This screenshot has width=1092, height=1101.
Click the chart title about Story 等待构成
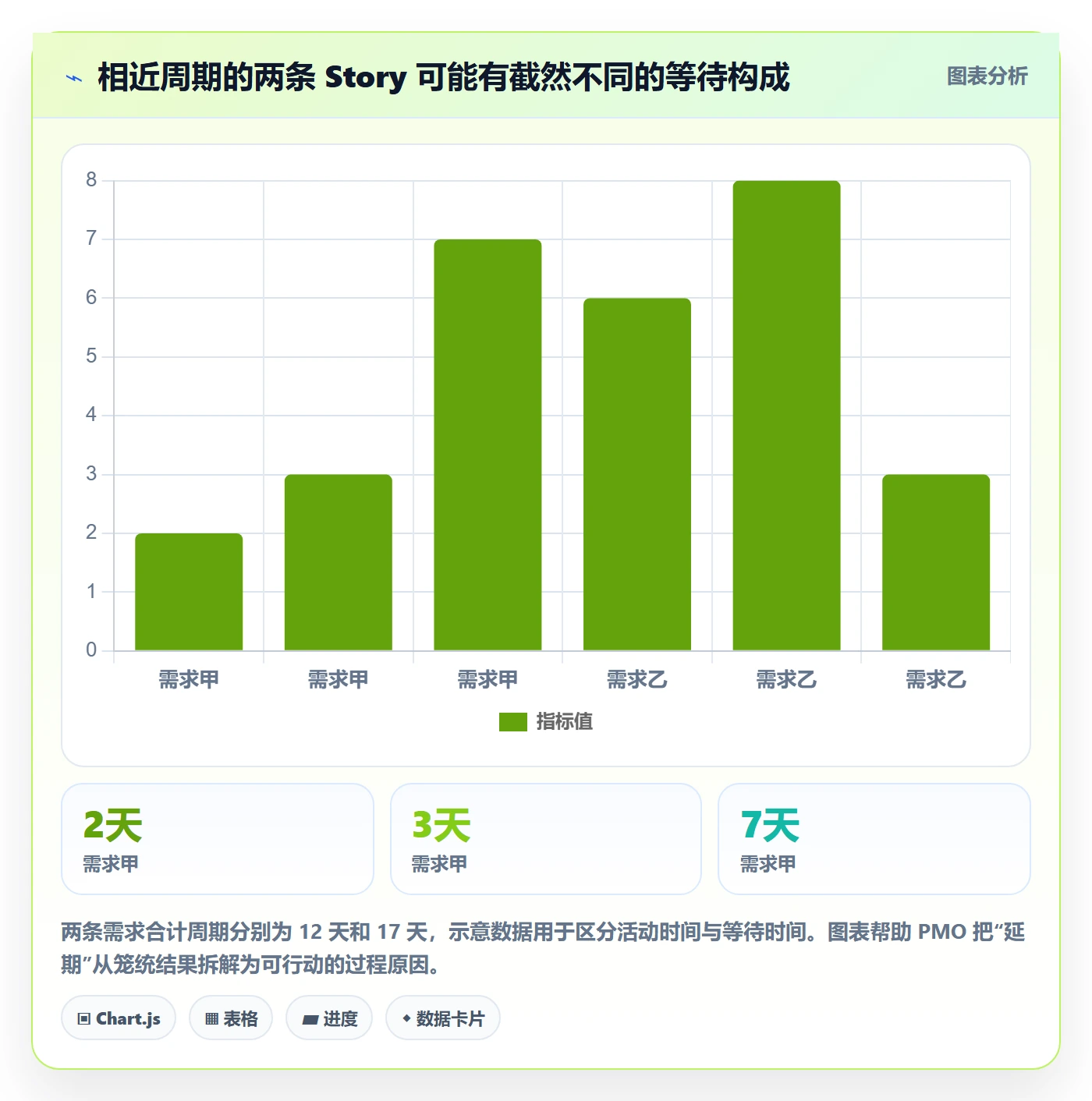click(x=443, y=77)
